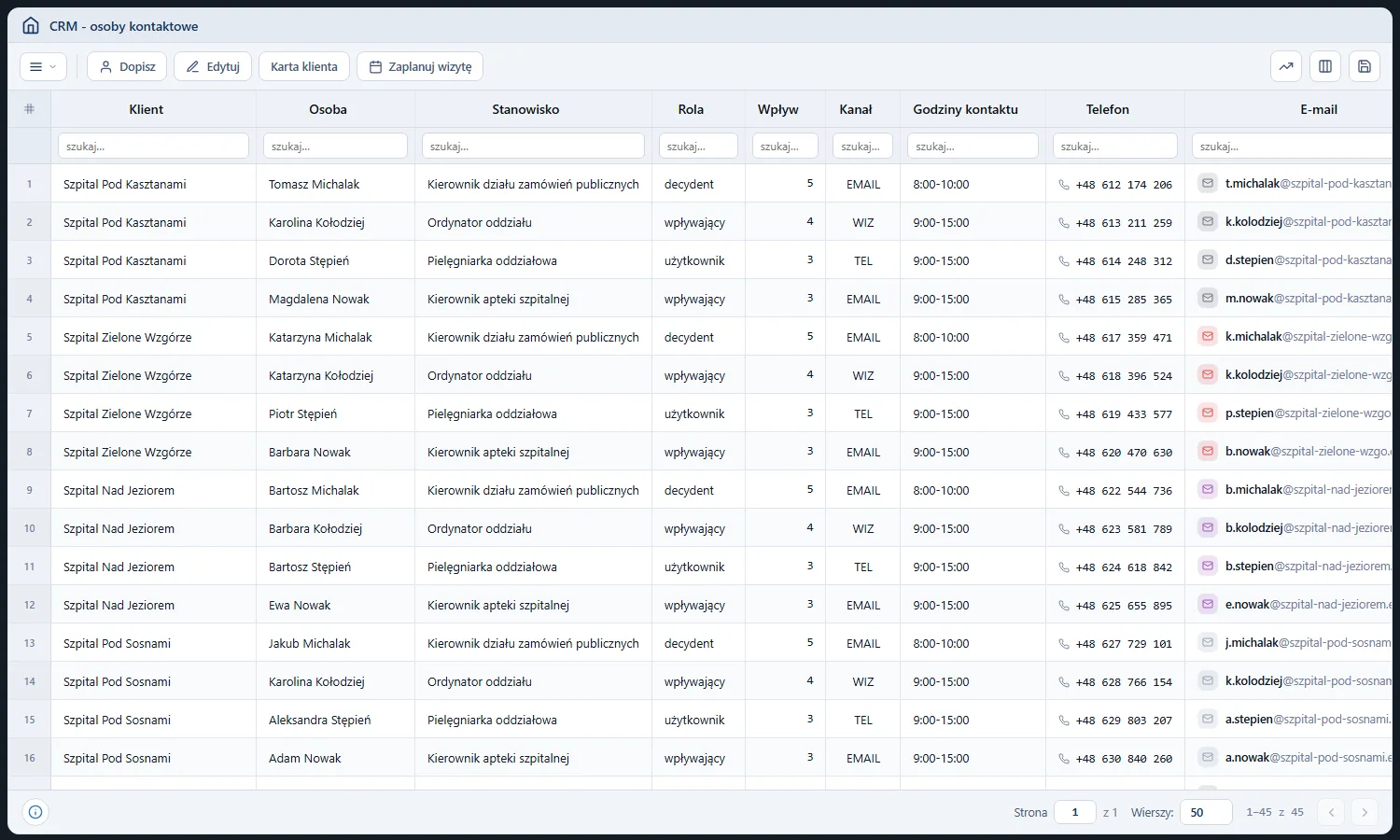Go to next page arrow

click(1365, 812)
